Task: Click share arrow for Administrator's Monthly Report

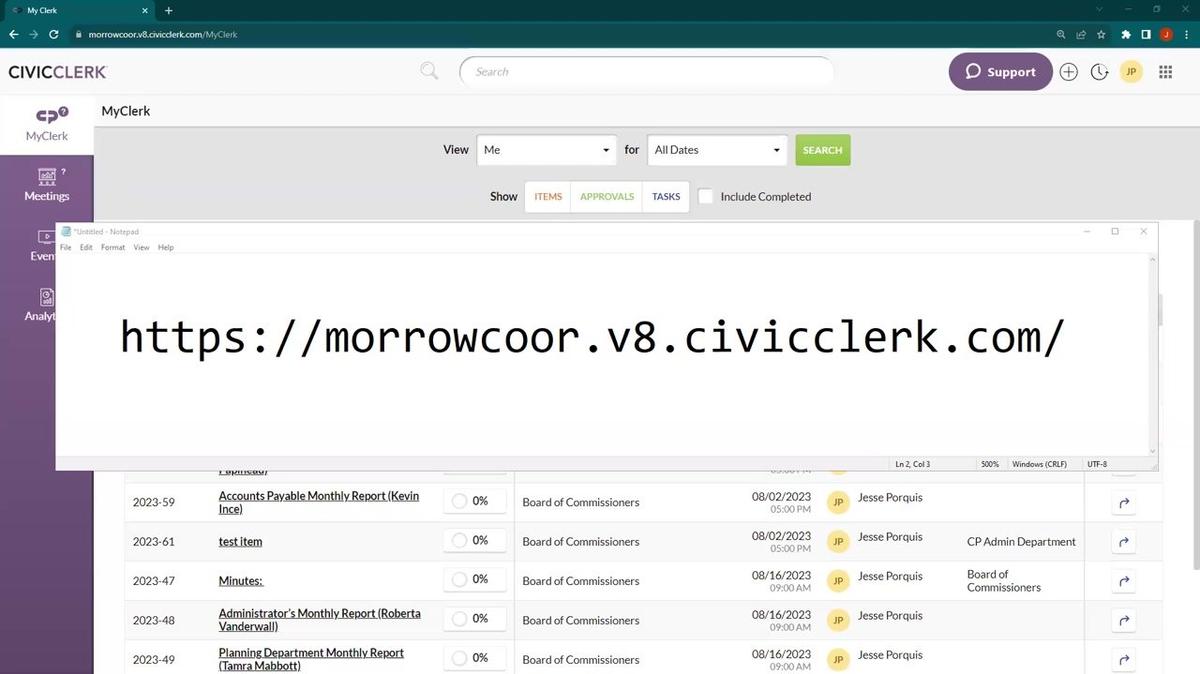Action: [x=1124, y=620]
